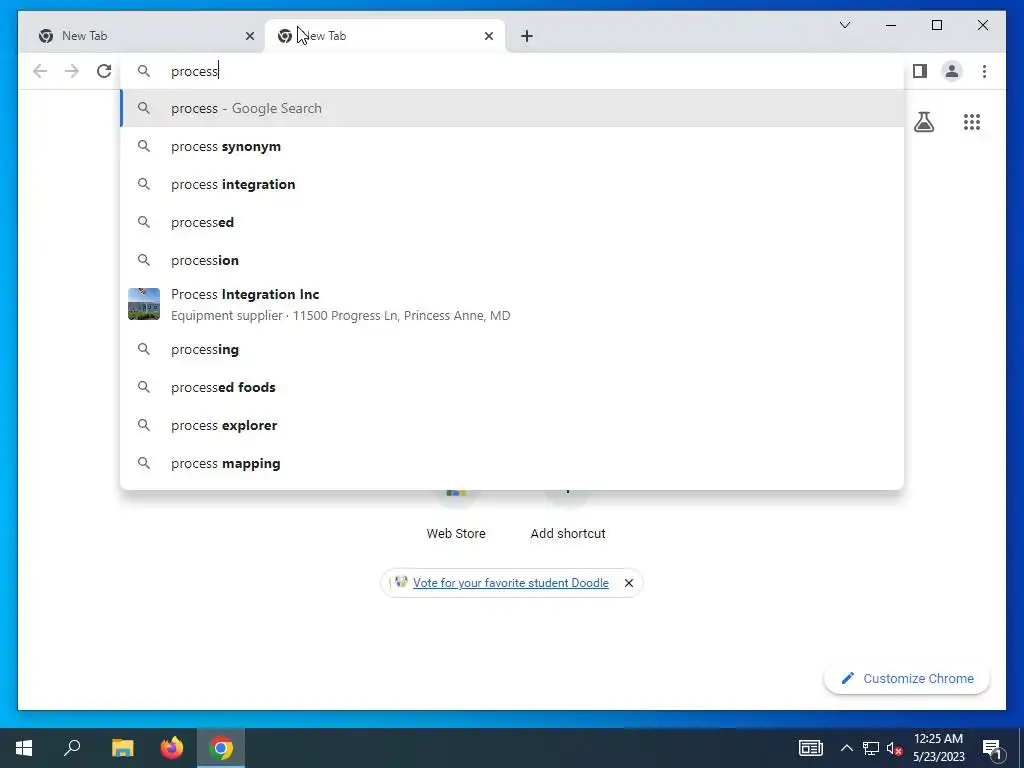Image resolution: width=1024 pixels, height=768 pixels.
Task: Pick the 'procession' suggestion
Action: (x=513, y=260)
